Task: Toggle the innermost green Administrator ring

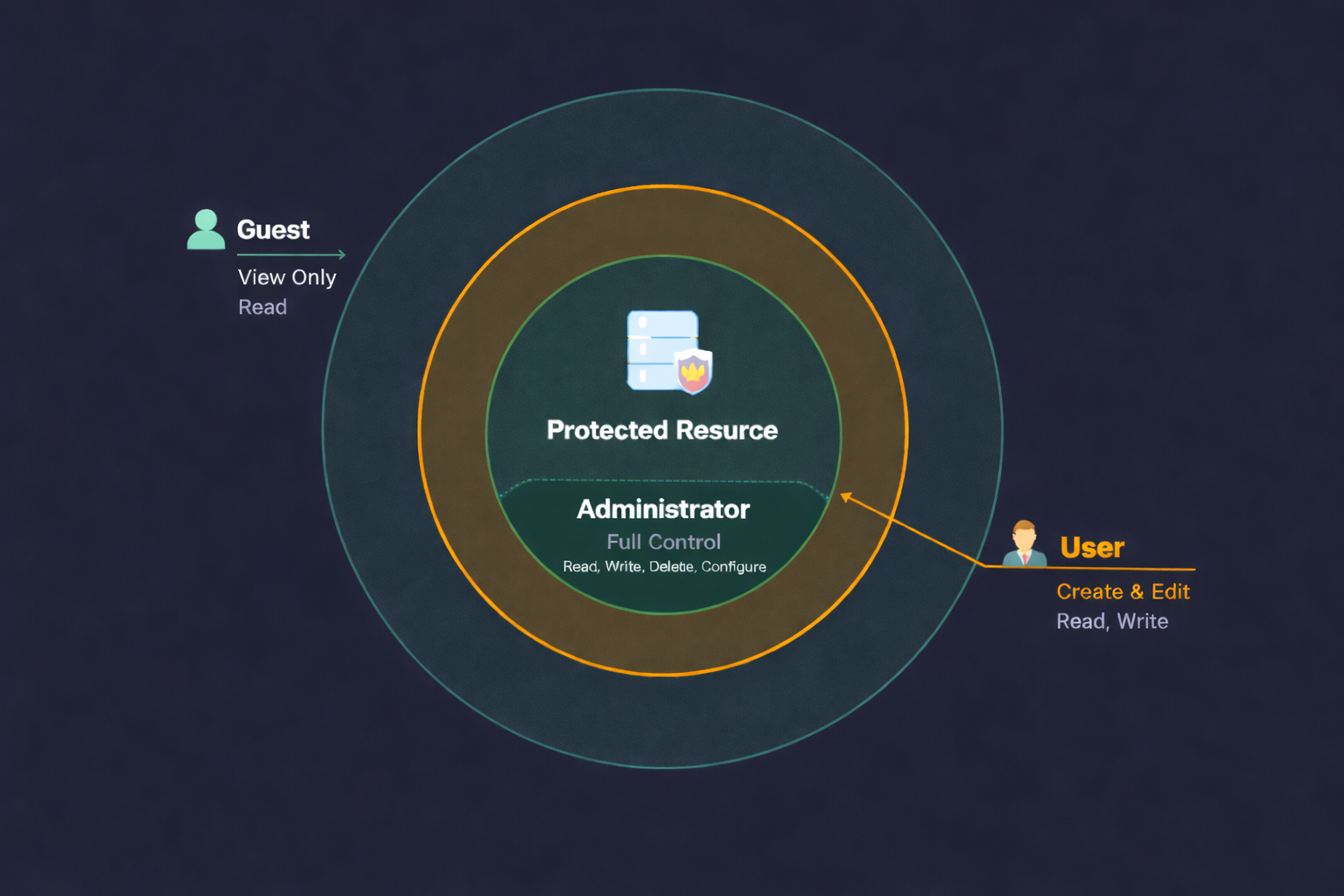Action: [662, 256]
